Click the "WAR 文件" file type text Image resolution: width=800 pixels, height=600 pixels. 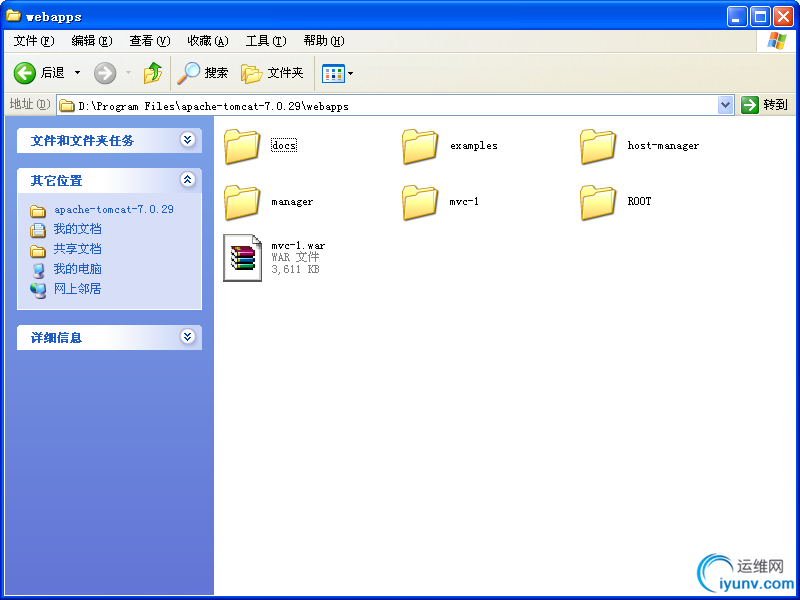click(295, 257)
